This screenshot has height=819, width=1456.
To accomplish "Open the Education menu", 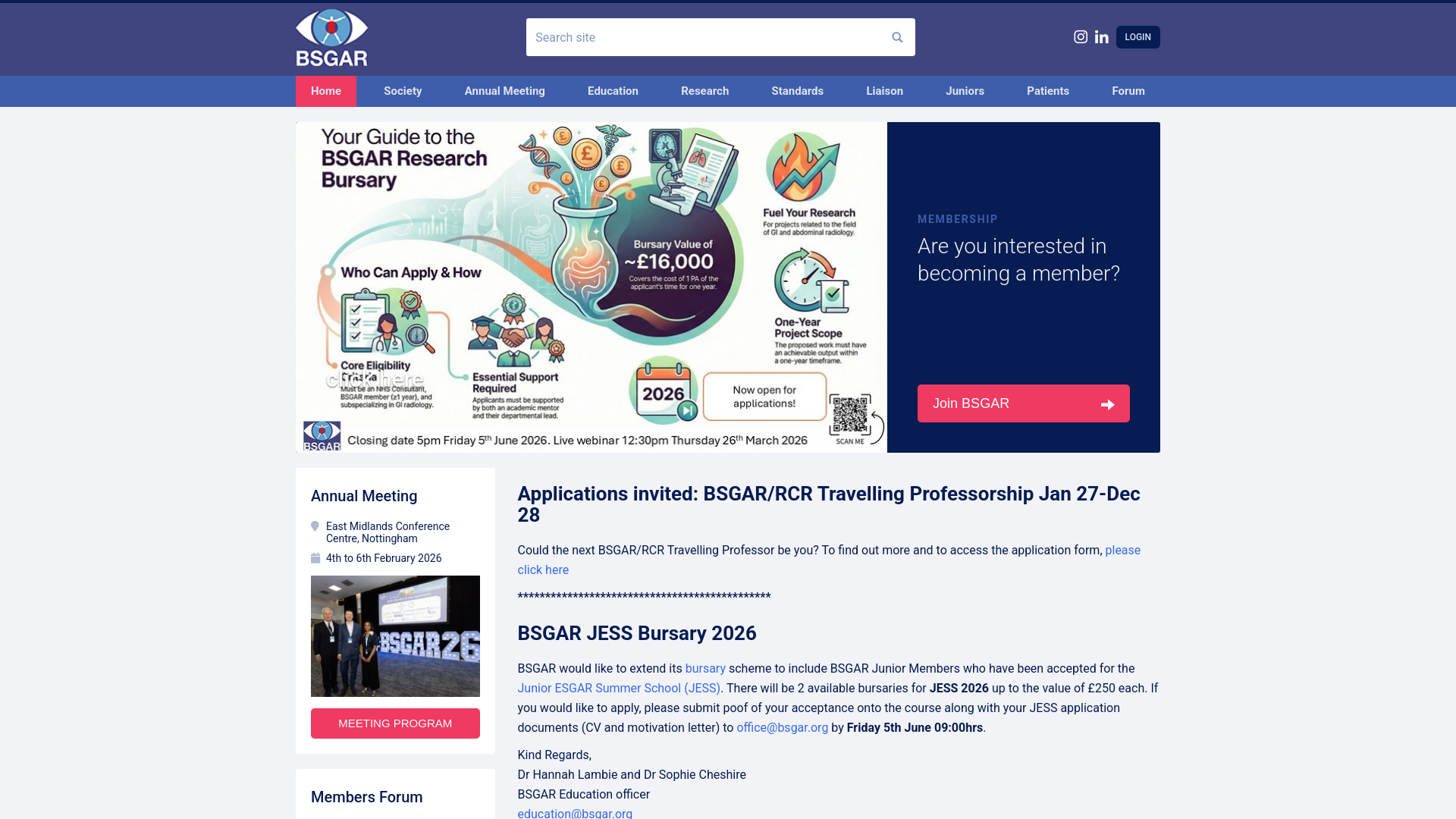I will point(613,91).
